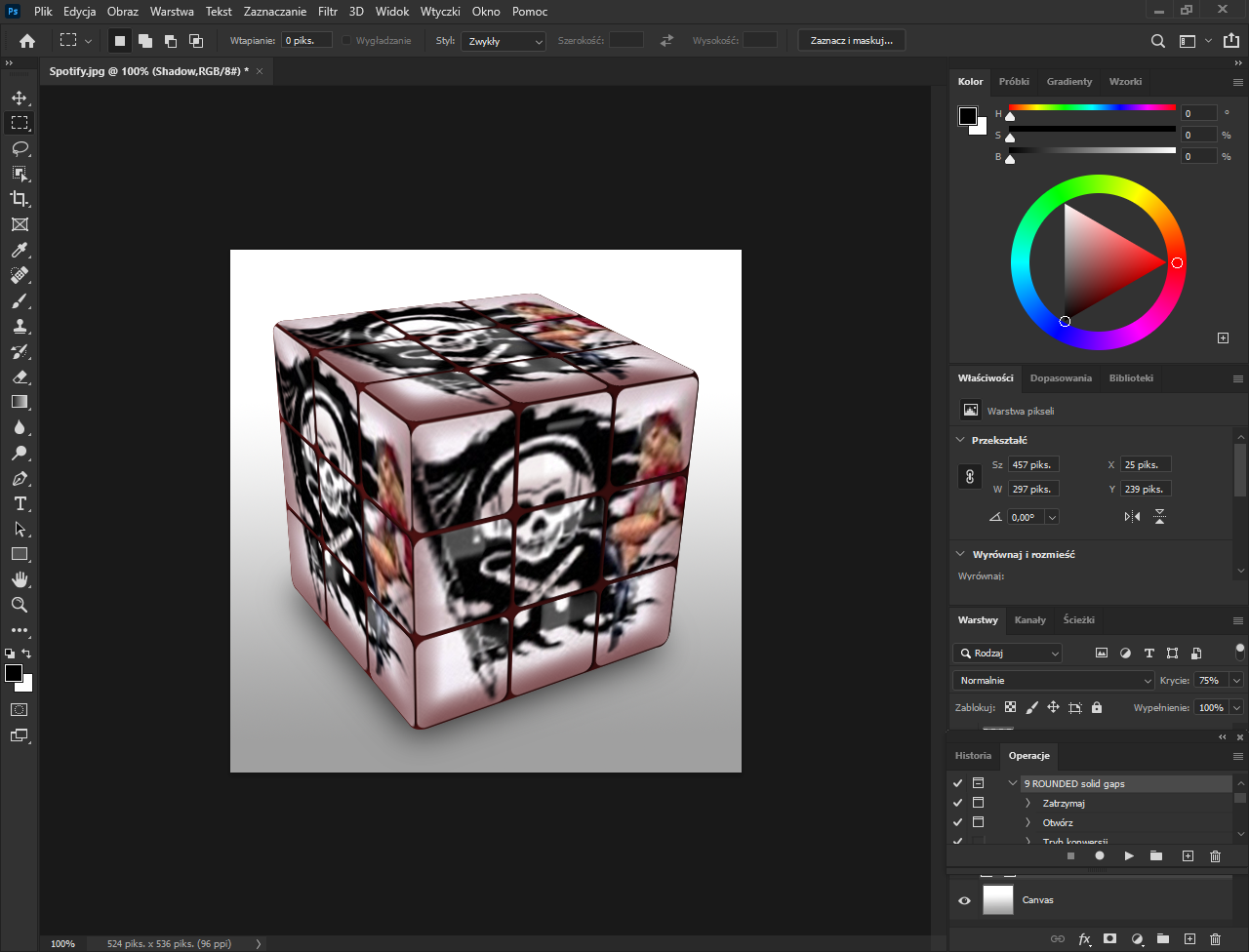Toggle checkmark for 9 ROUNDED solid gaps
Viewport: 1249px width, 952px height.
pyautogui.click(x=958, y=783)
